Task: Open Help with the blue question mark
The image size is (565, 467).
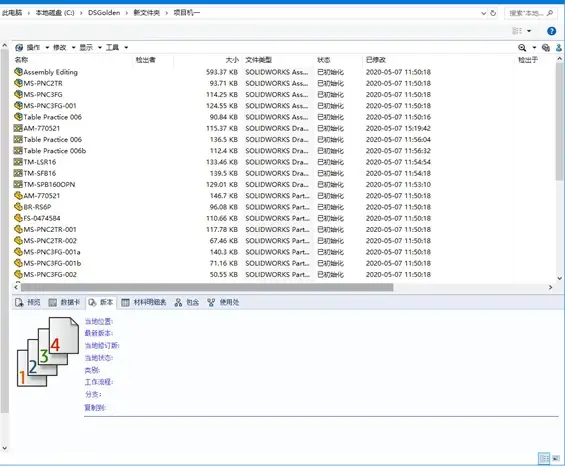Action: [x=551, y=31]
